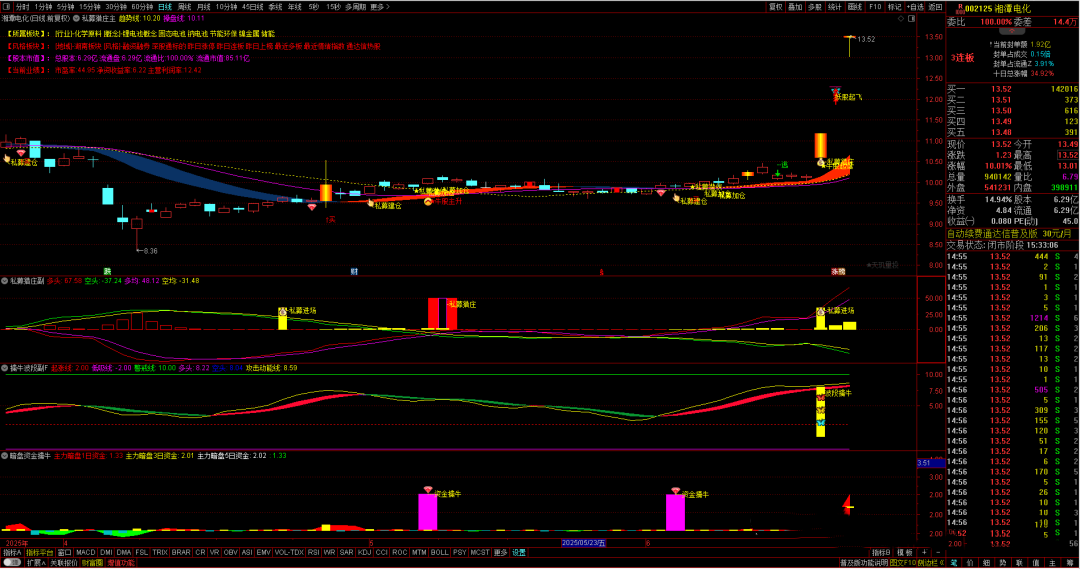Click the 跃跃起飞 signal icon near price peak
The width and height of the screenshot is (1080, 569).
pos(838,92)
